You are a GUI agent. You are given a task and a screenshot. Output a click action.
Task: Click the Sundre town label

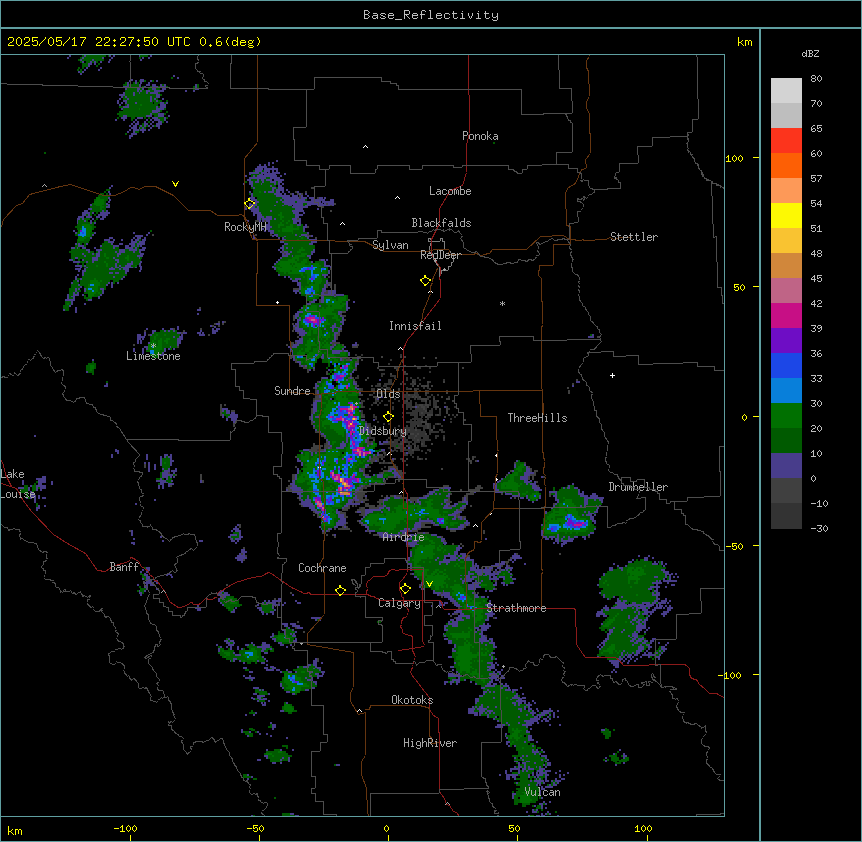pyautogui.click(x=292, y=391)
